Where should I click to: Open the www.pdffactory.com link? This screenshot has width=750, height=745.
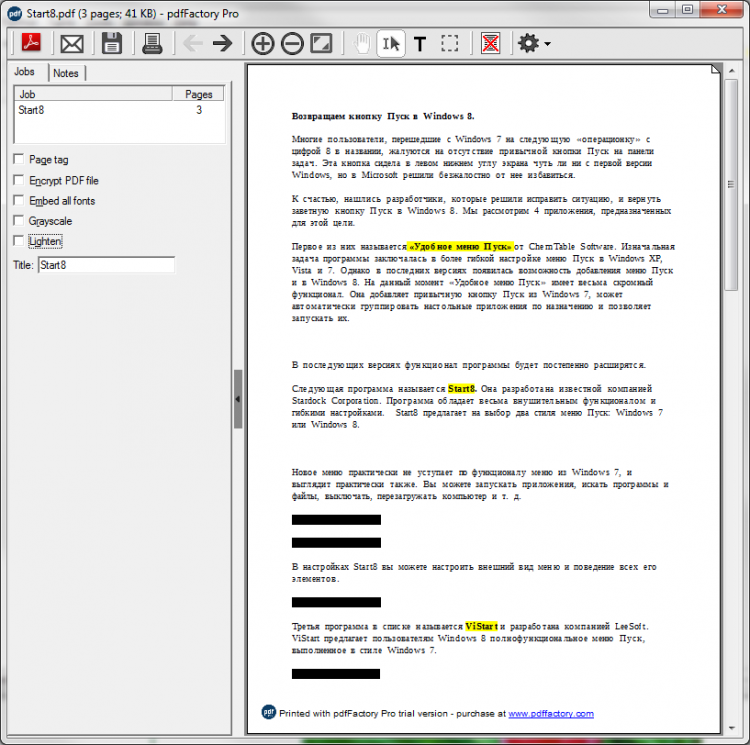coord(551,713)
